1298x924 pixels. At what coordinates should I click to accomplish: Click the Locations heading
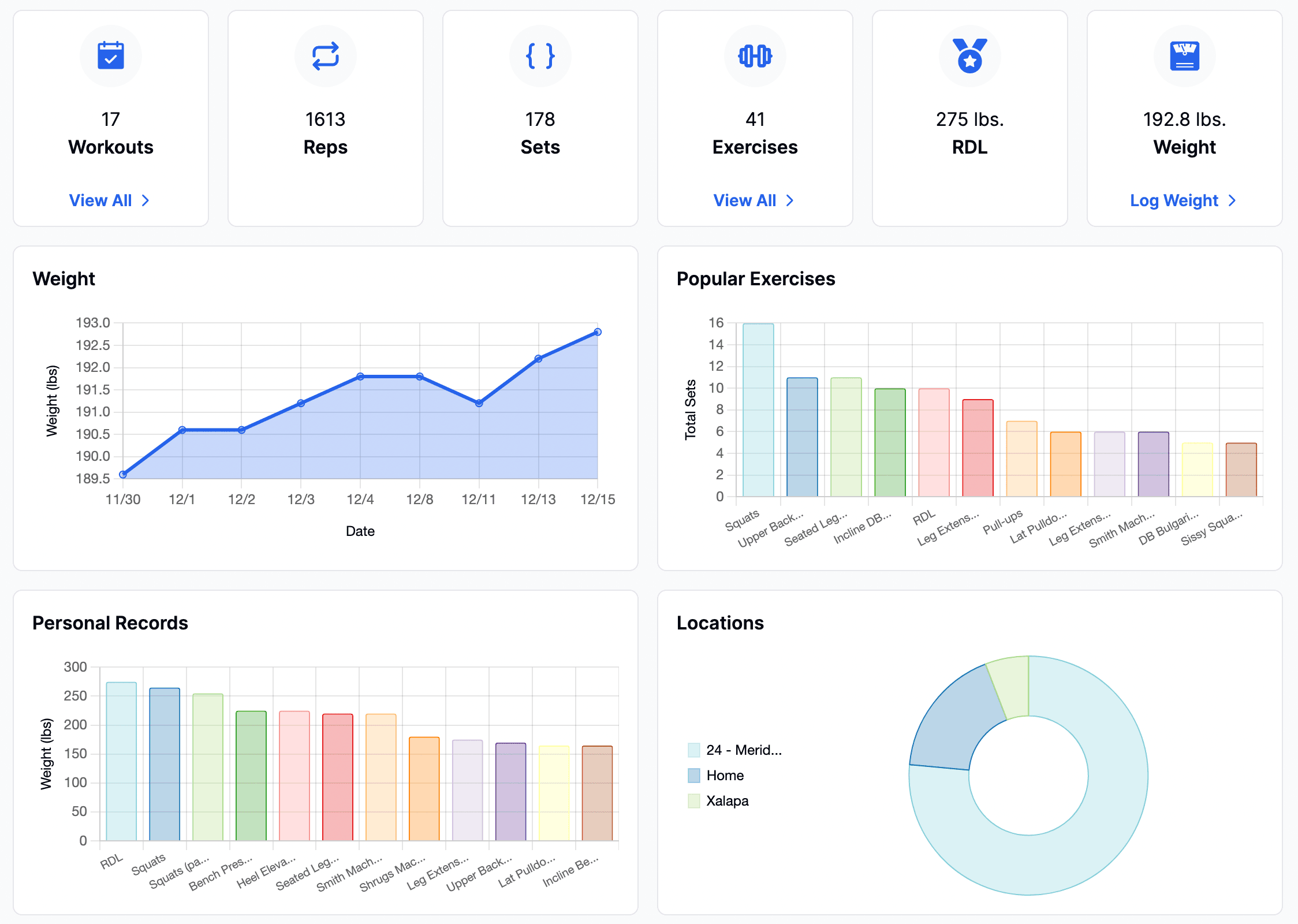pos(720,623)
